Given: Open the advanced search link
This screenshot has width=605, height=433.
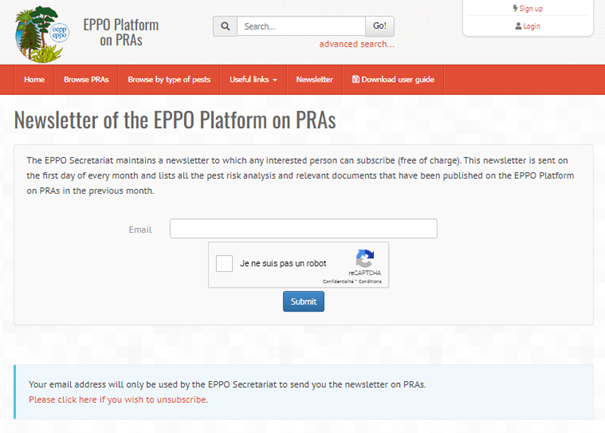Looking at the screenshot, I should [357, 44].
